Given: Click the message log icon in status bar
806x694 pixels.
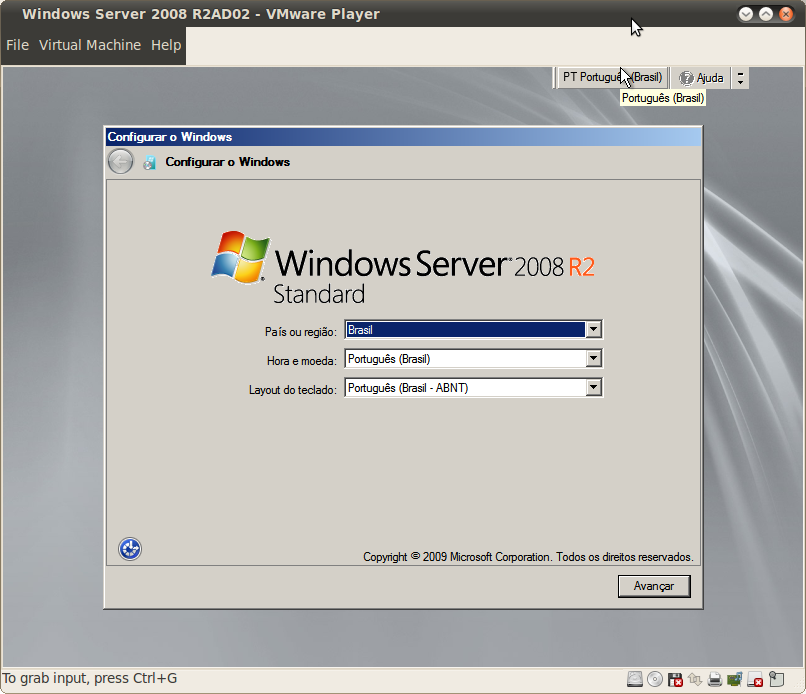Looking at the screenshot, I should tap(776, 679).
